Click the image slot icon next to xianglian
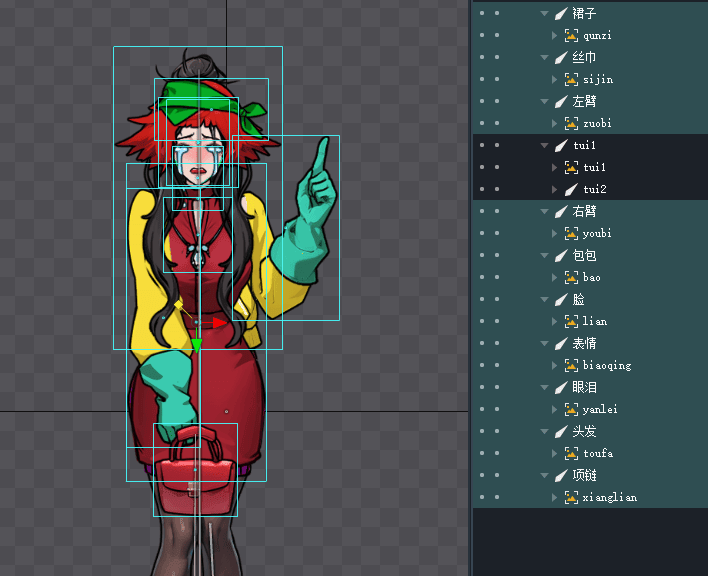The image size is (708, 576). [x=571, y=497]
